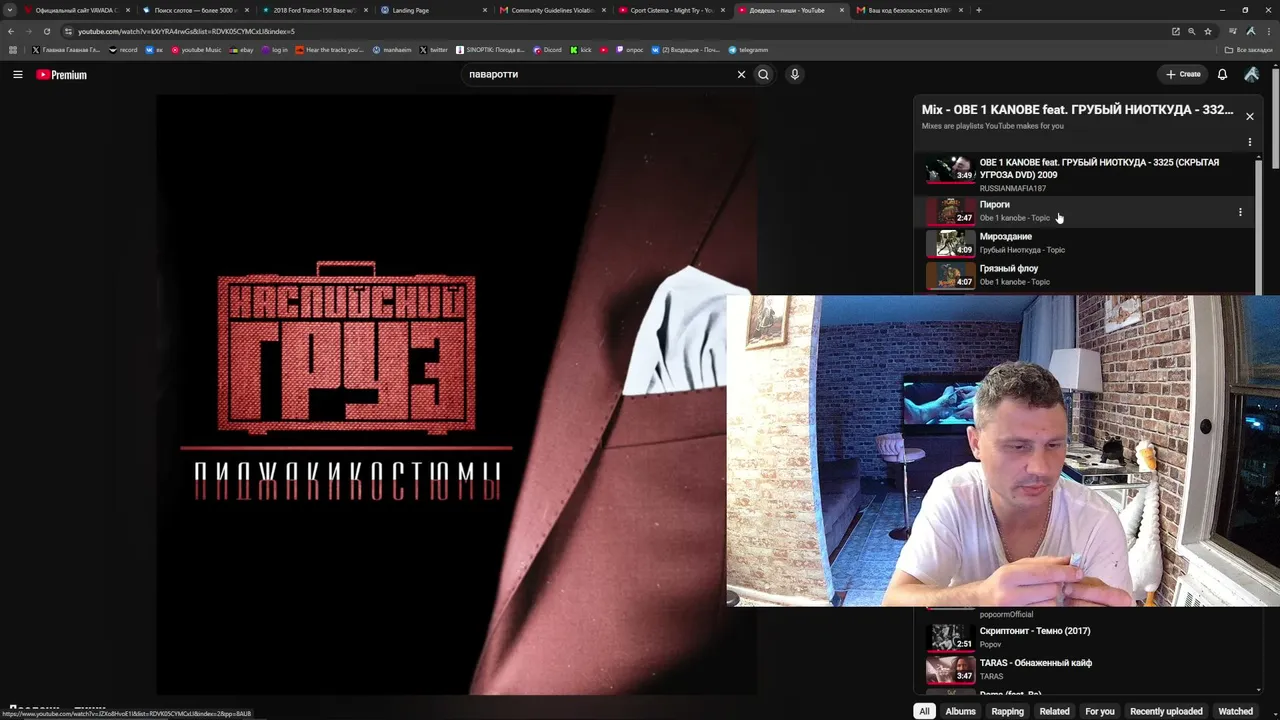The width and height of the screenshot is (1280, 720).
Task: Play the OBE 1 KANOBE 3325 track thumbnail
Action: pos(950,169)
